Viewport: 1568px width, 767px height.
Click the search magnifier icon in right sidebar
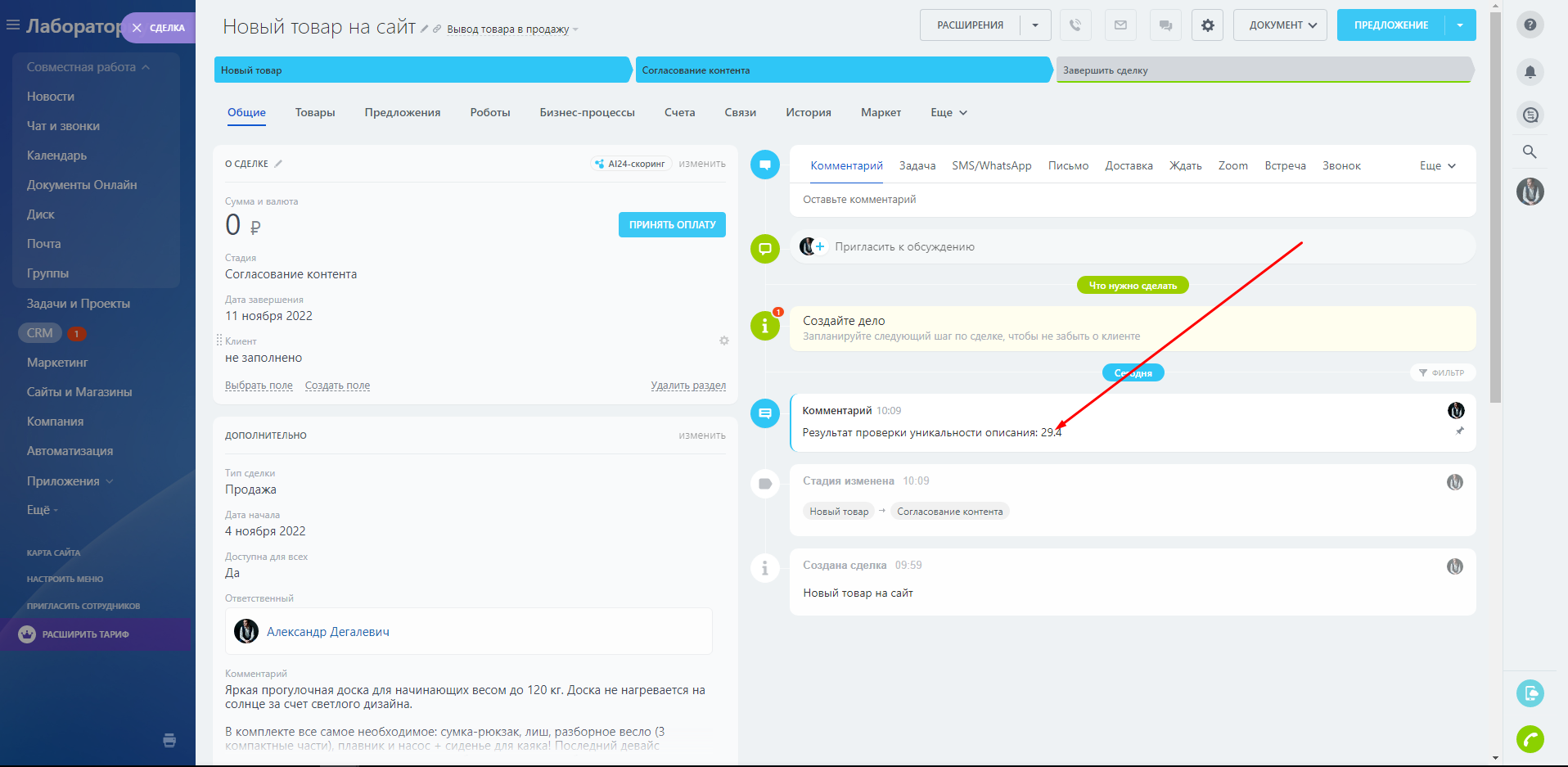(1530, 151)
